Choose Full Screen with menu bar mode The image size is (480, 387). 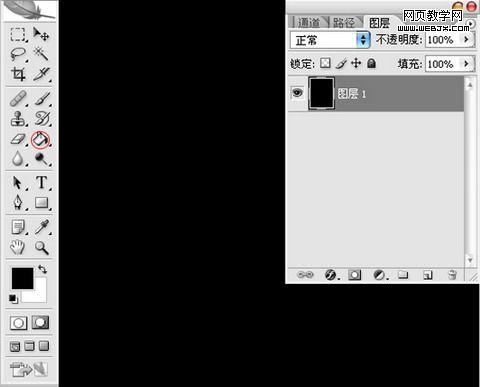click(29, 346)
